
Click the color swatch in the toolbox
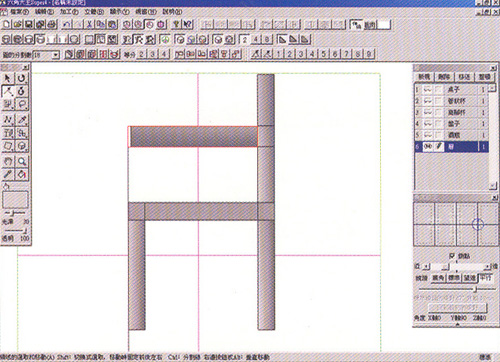point(15,200)
